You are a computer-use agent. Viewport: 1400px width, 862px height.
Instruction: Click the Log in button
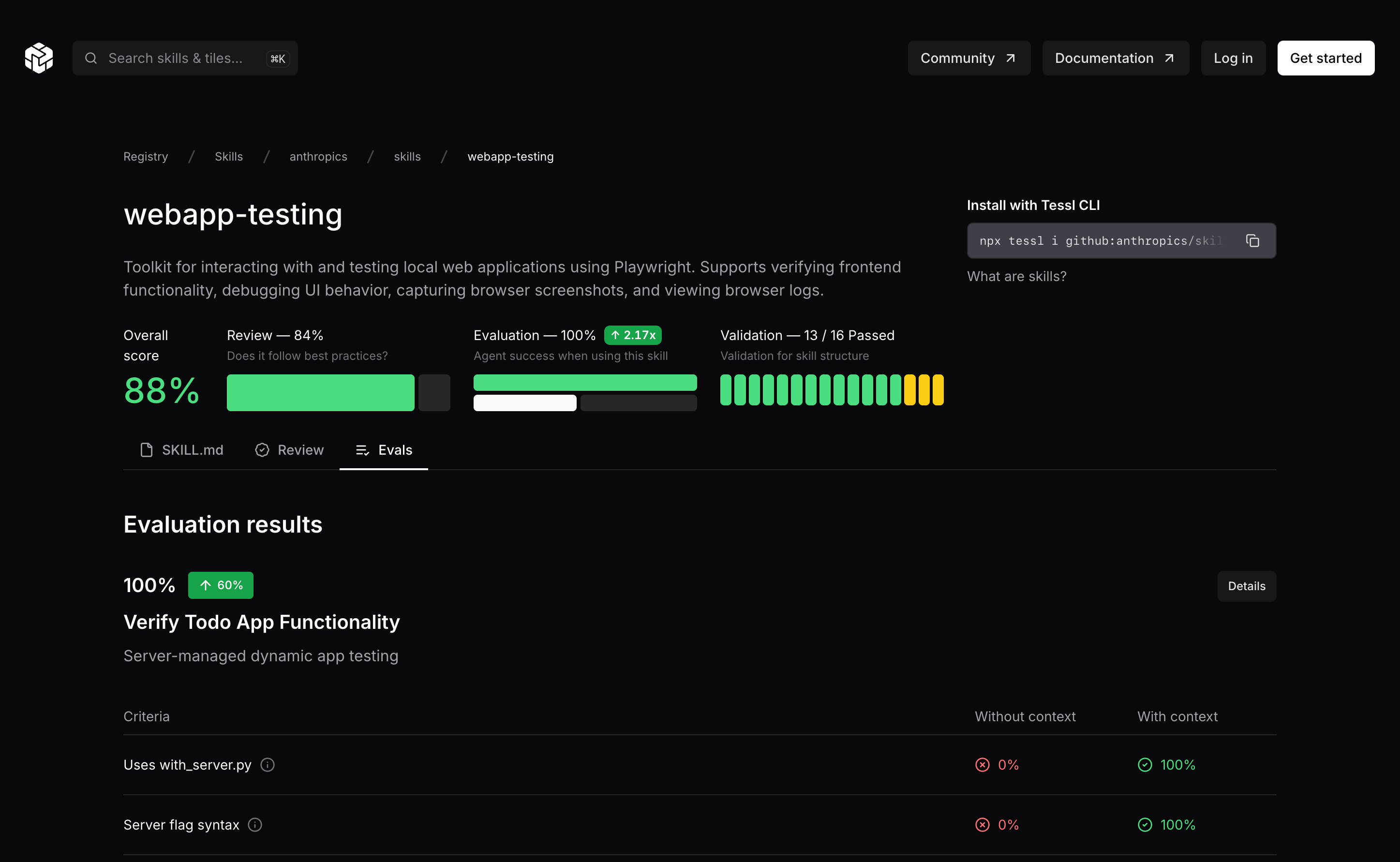click(1233, 58)
